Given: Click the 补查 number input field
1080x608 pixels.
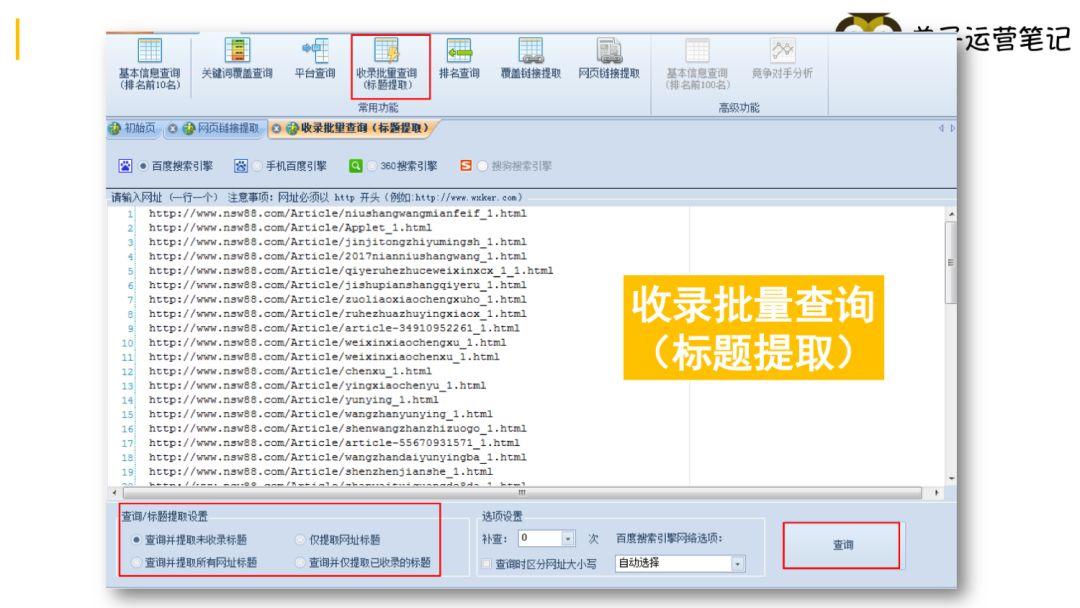Looking at the screenshot, I should (x=541, y=538).
